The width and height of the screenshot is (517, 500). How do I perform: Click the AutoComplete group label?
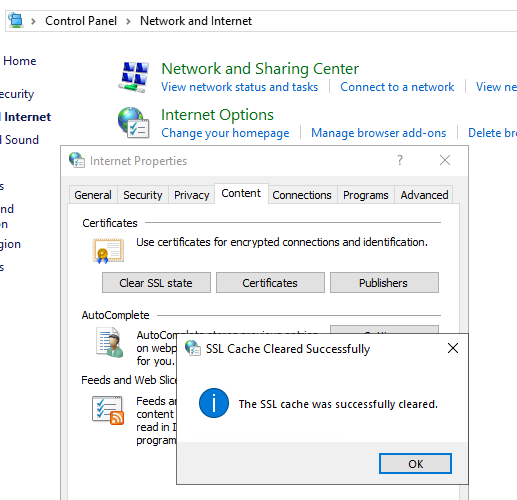point(115,315)
